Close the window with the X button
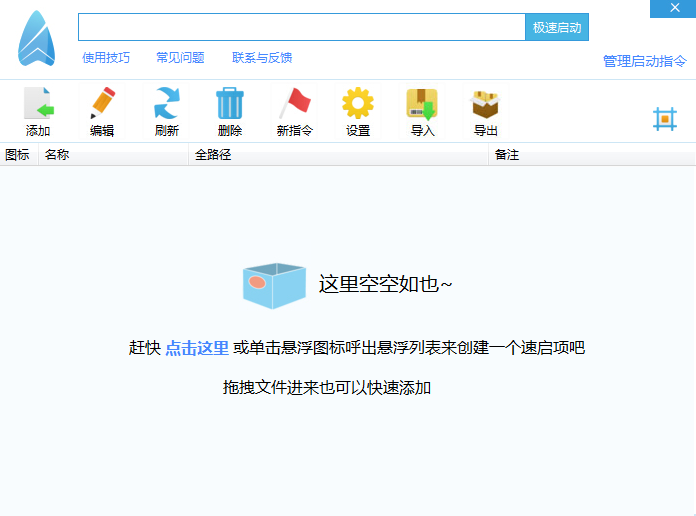This screenshot has width=696, height=516. click(674, 8)
